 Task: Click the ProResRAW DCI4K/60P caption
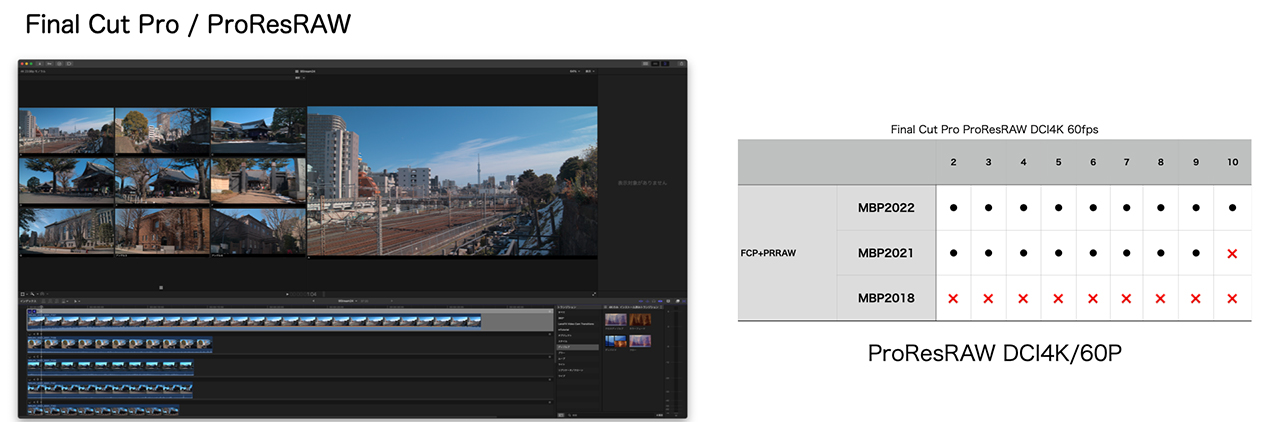tap(994, 353)
